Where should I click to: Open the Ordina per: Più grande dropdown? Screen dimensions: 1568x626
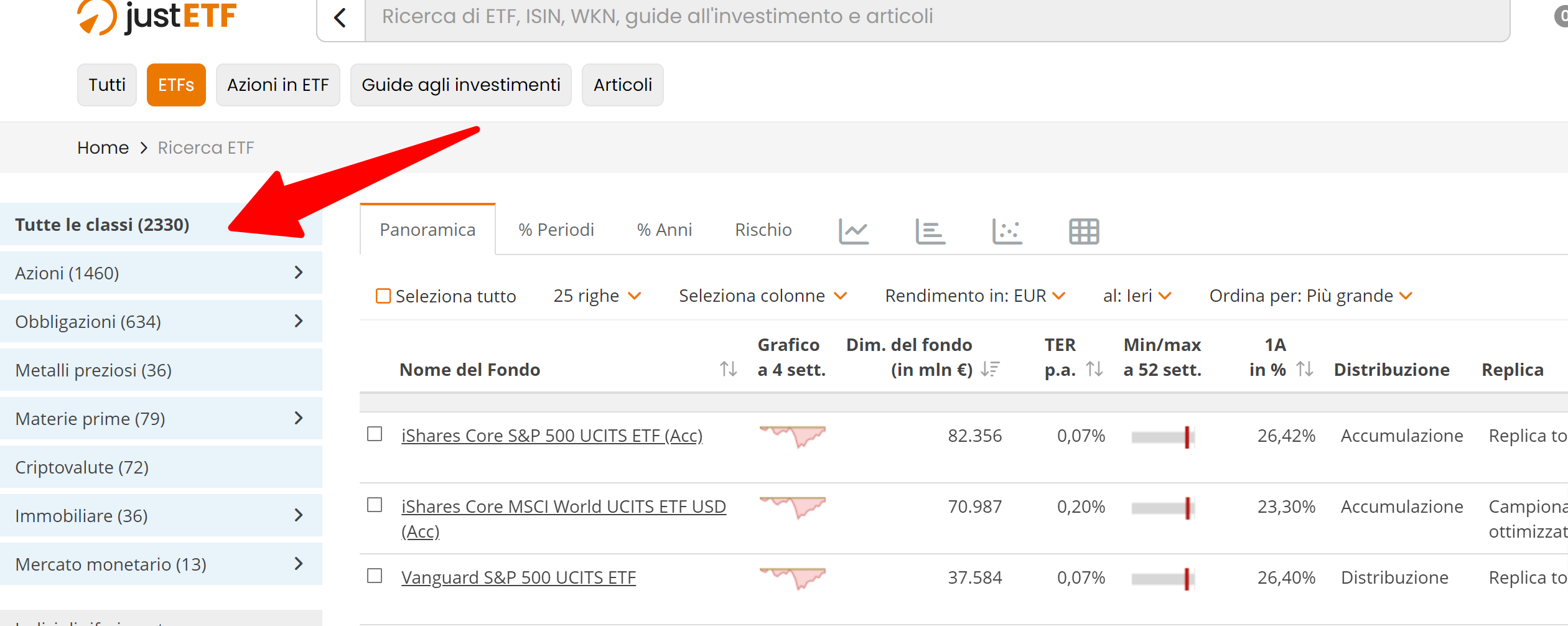pyautogui.click(x=1311, y=296)
